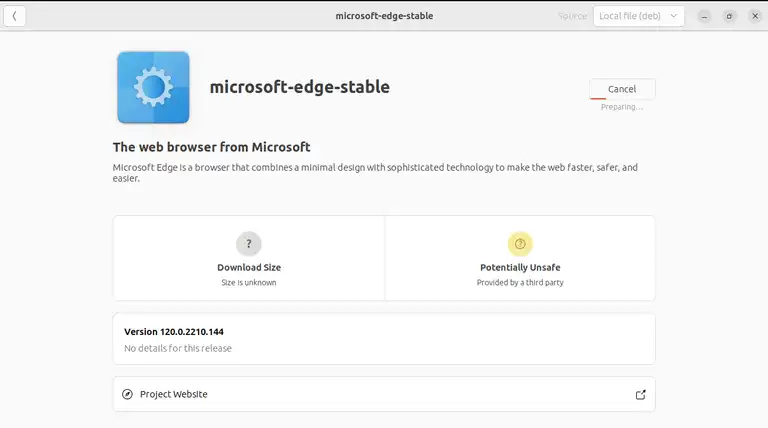Click the Size is unknown text

pos(249,283)
